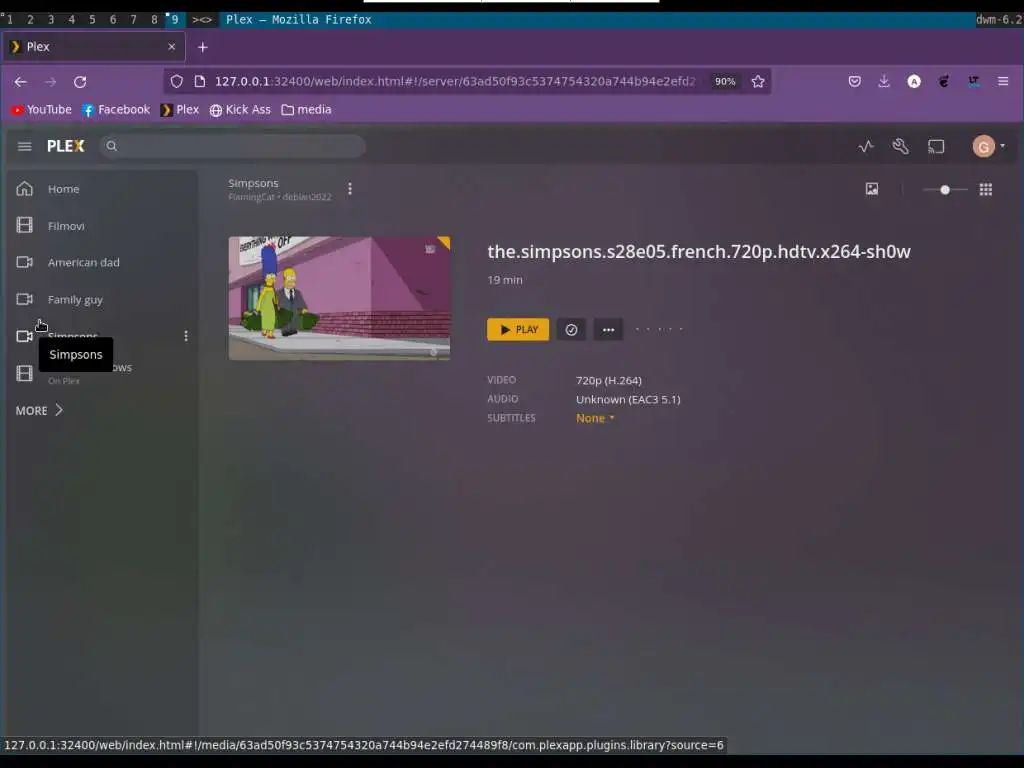Image resolution: width=1024 pixels, height=768 pixels.
Task: Open the YouTube bookmark
Action: [x=41, y=110]
